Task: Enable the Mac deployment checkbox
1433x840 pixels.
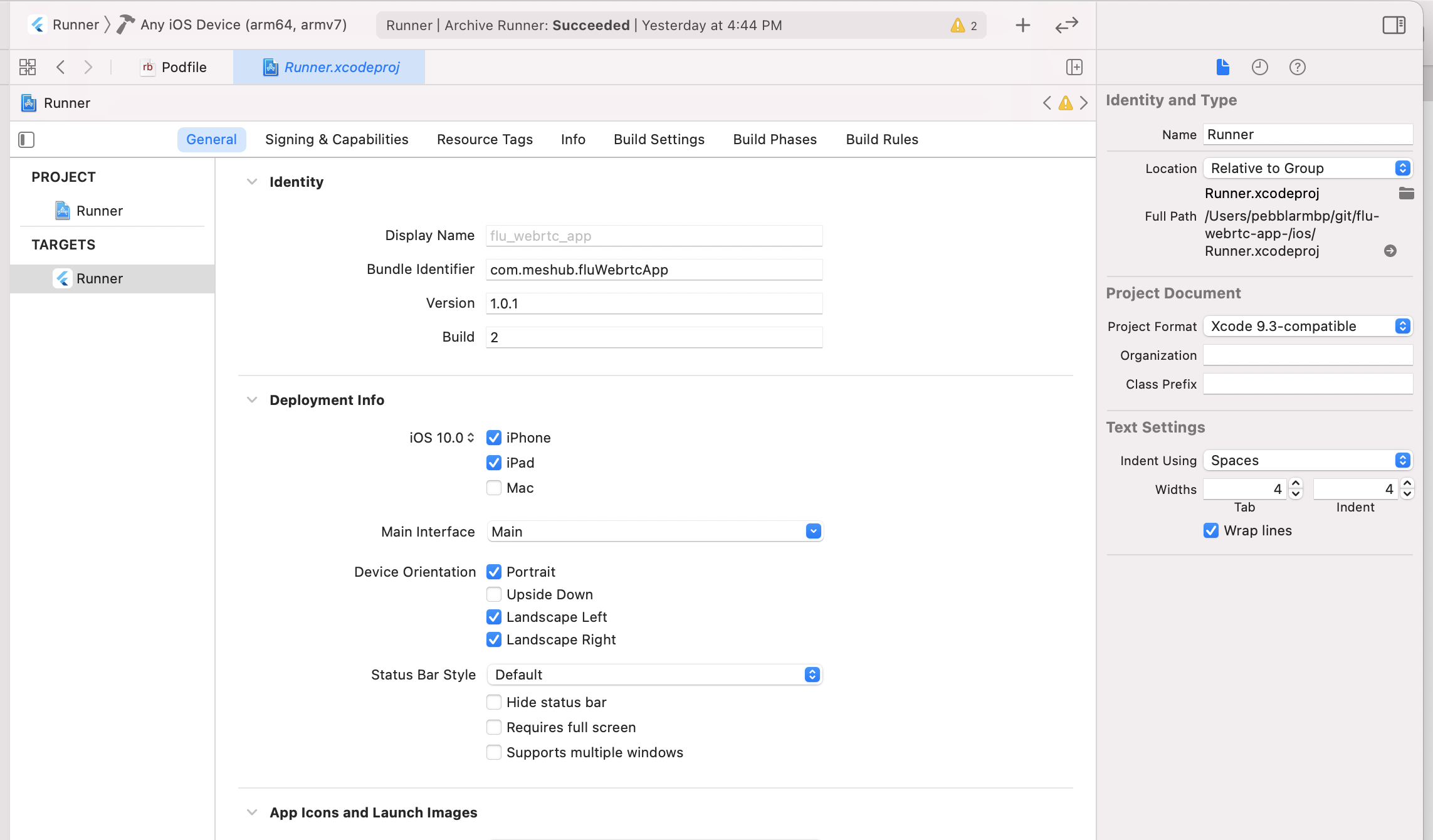Action: (494, 488)
